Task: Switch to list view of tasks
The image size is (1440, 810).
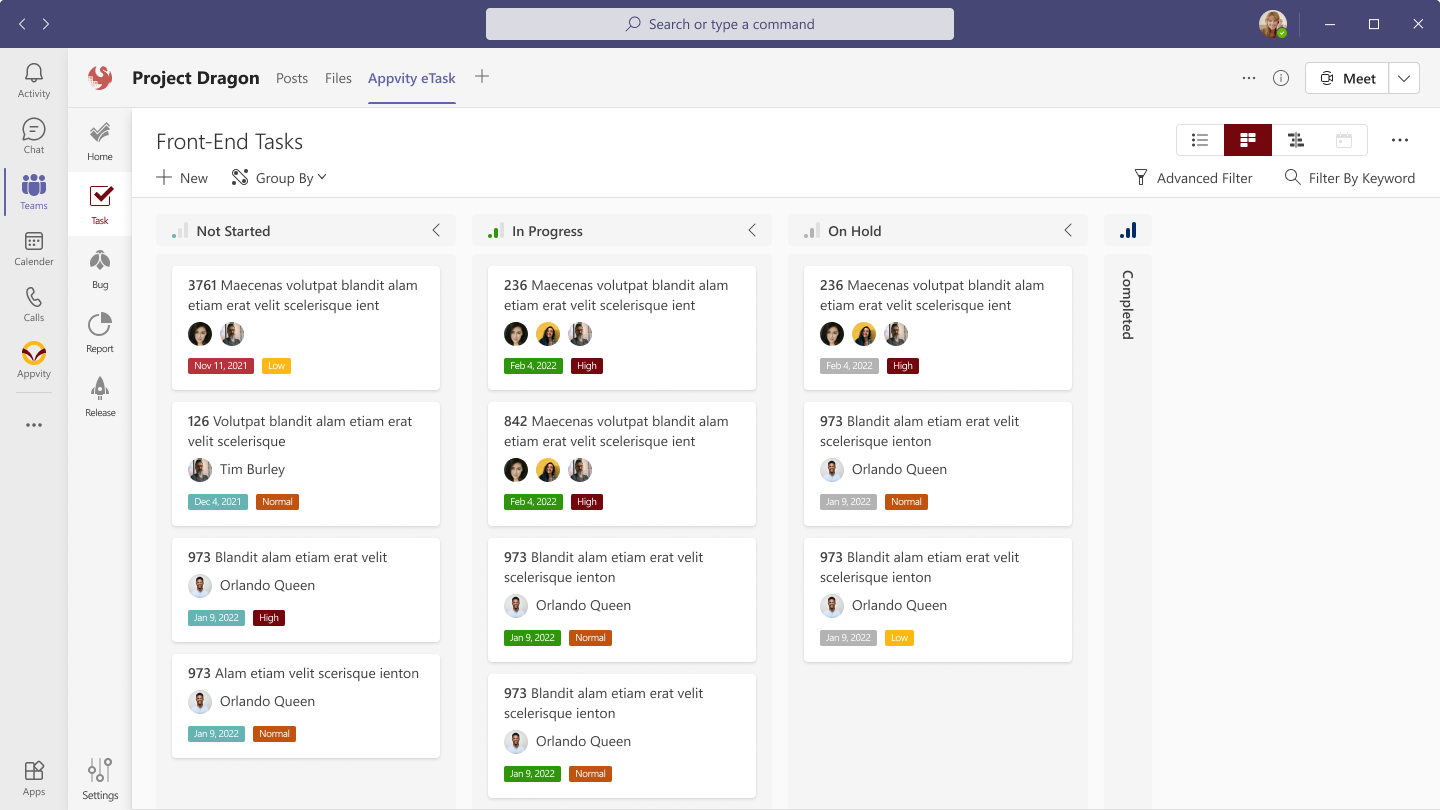Action: (1199, 140)
